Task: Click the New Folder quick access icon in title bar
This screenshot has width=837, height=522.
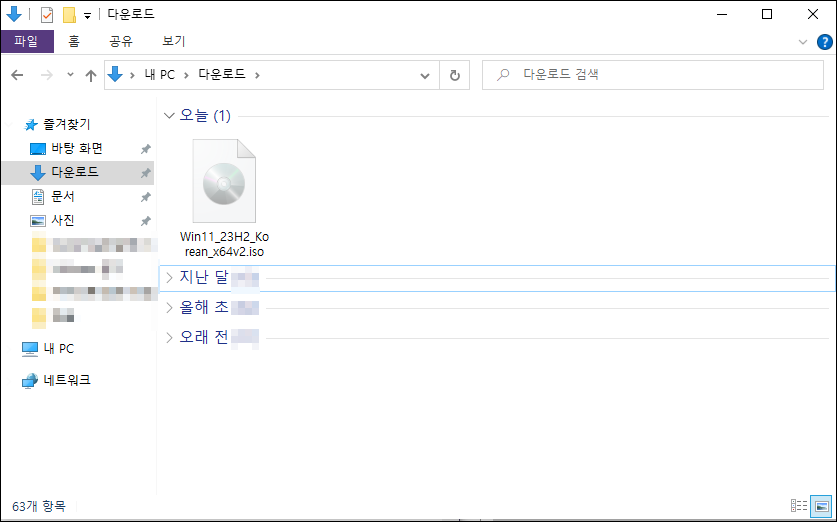Action: click(69, 14)
